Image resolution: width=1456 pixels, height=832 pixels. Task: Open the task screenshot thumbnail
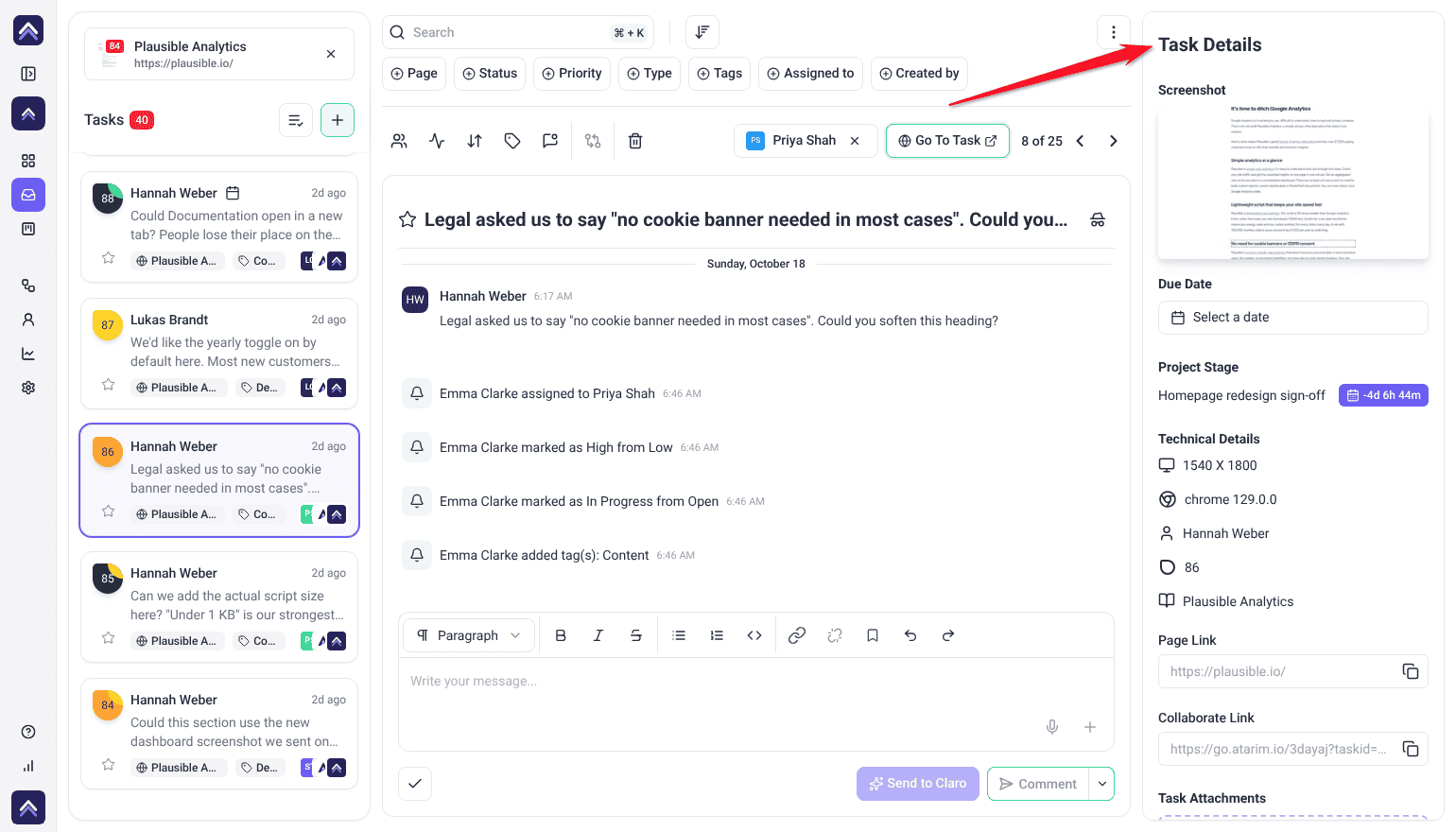[1292, 181]
